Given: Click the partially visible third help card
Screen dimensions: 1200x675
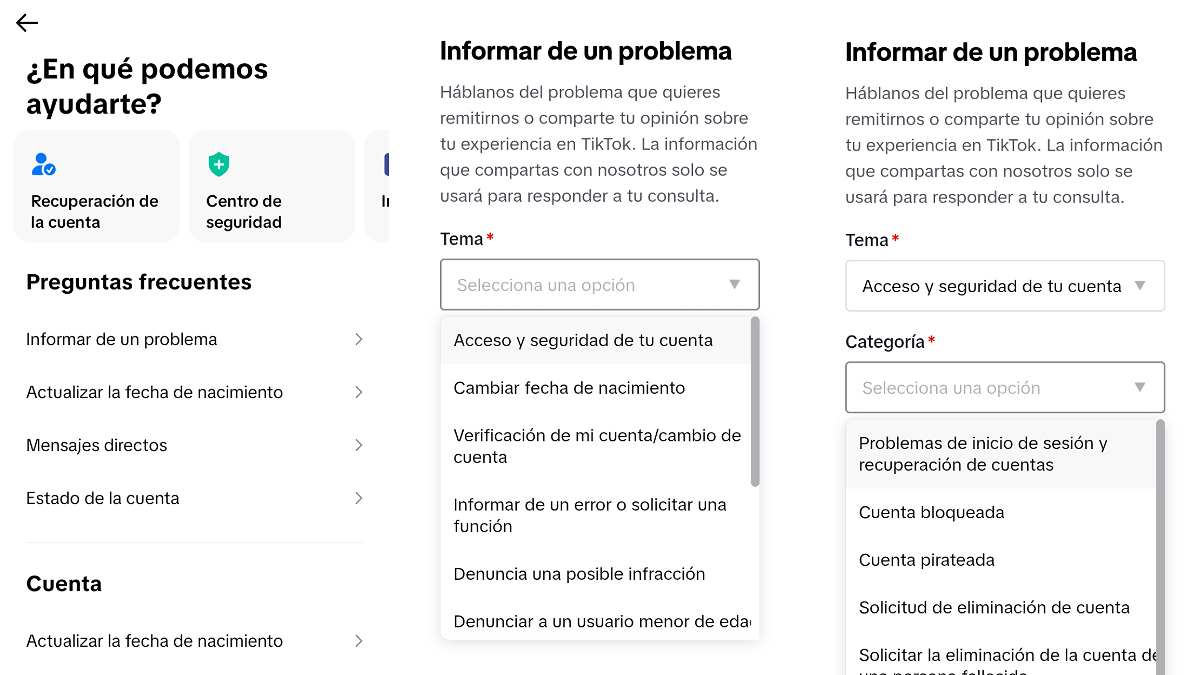Looking at the screenshot, I should pyautogui.click(x=377, y=186).
